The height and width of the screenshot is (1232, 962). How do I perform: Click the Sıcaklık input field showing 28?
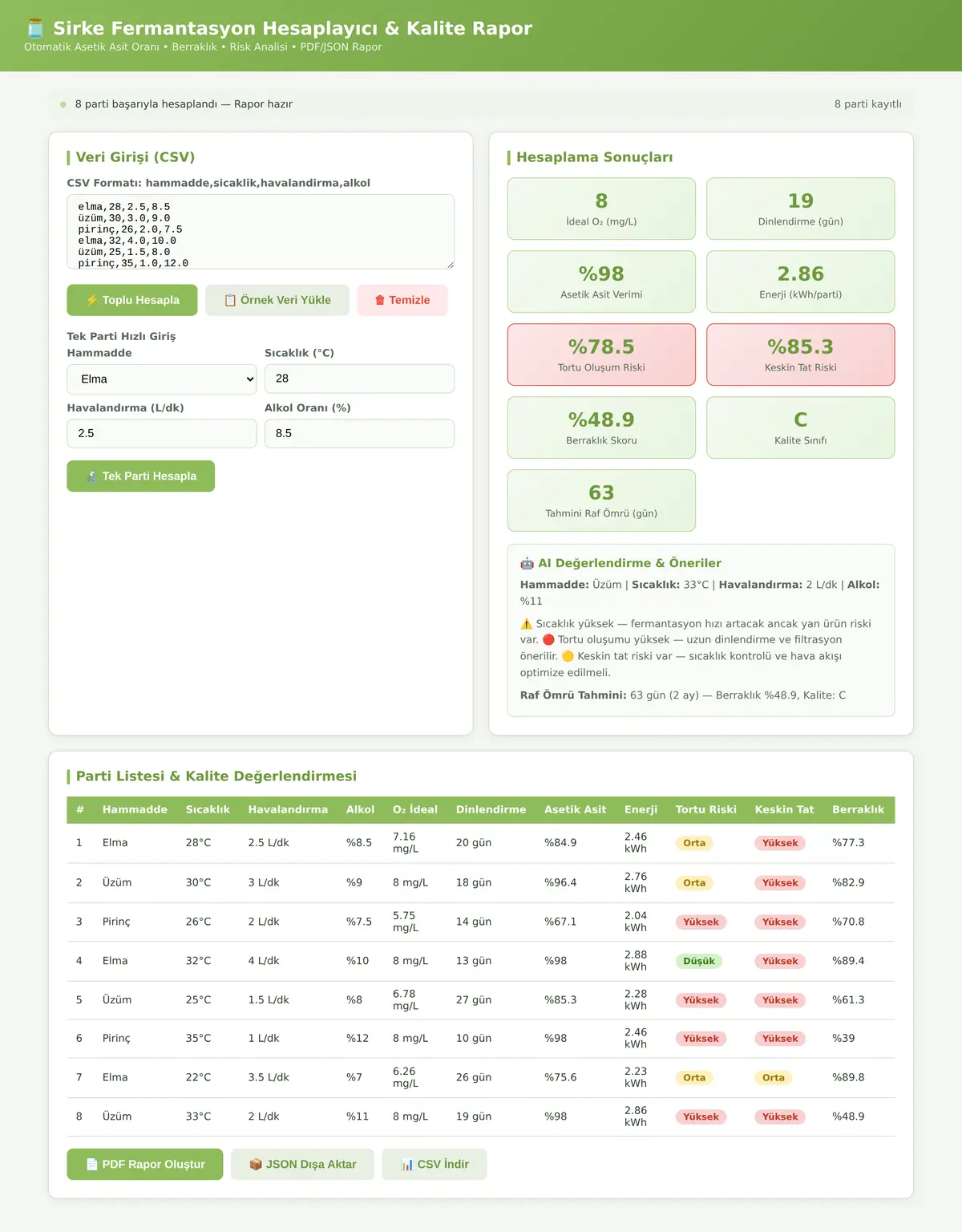click(x=359, y=379)
